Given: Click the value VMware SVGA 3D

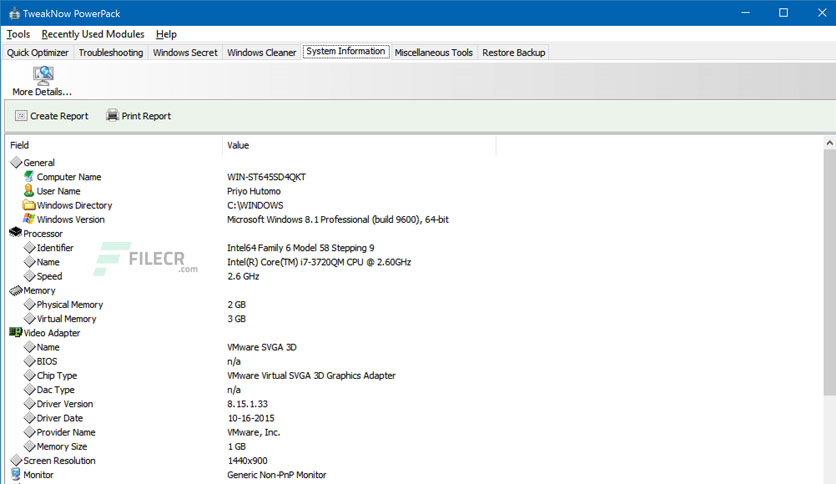Looking at the screenshot, I should 262,347.
